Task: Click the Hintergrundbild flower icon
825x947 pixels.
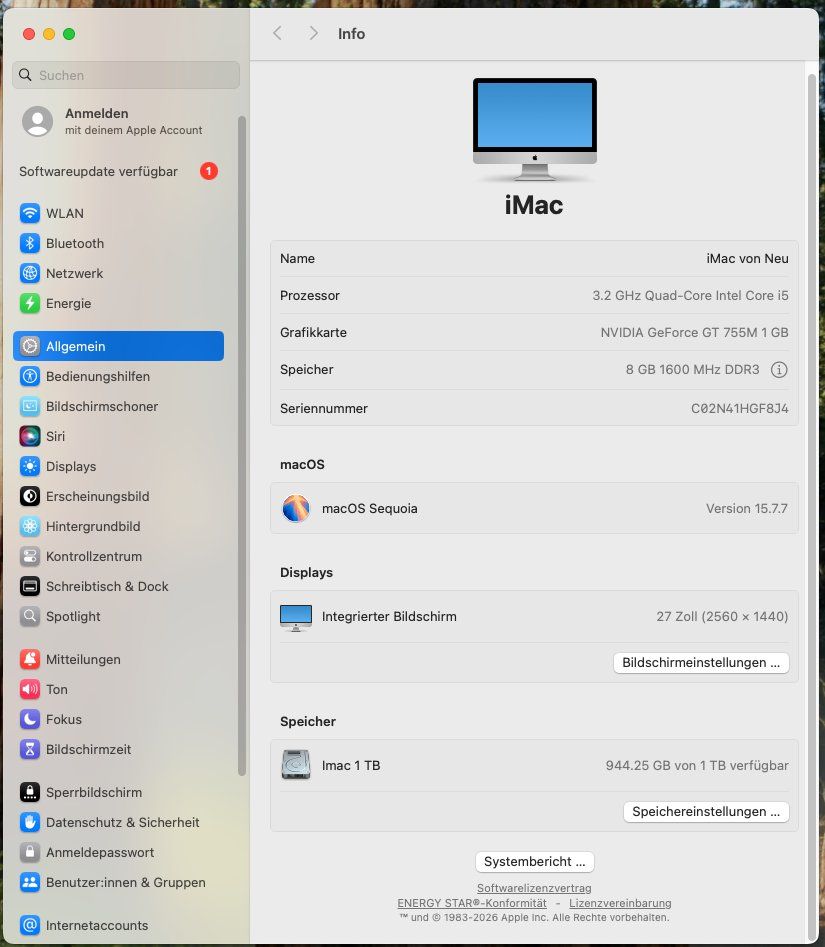Action: click(30, 526)
